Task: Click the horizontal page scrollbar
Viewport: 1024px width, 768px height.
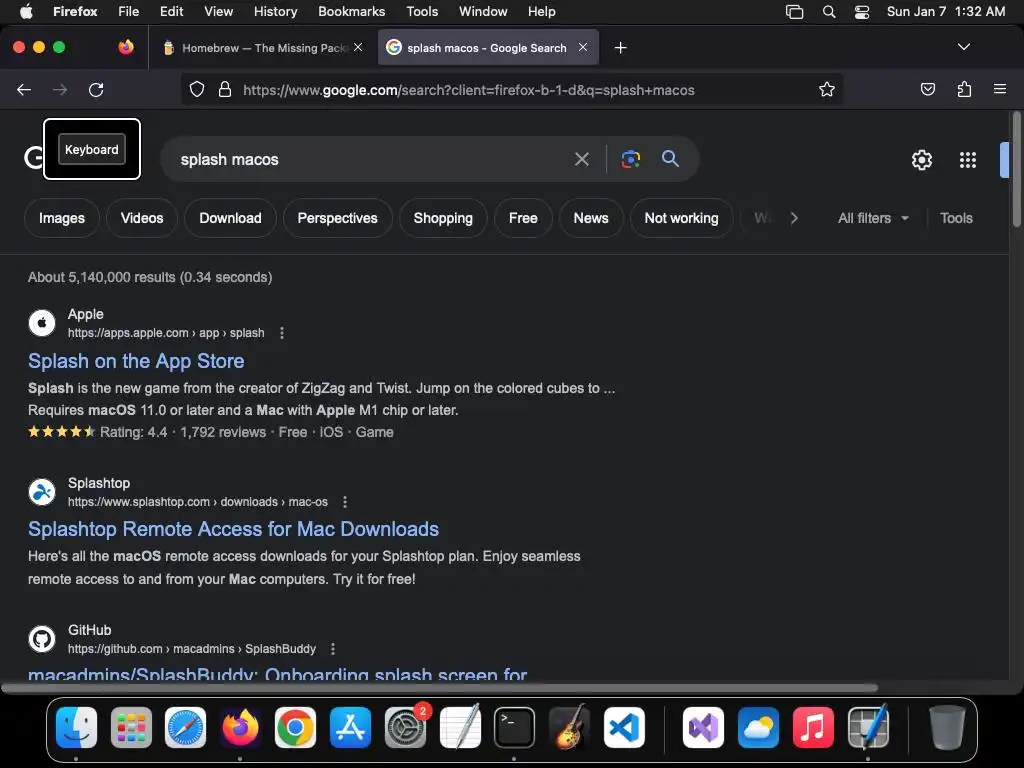Action: pos(439,688)
